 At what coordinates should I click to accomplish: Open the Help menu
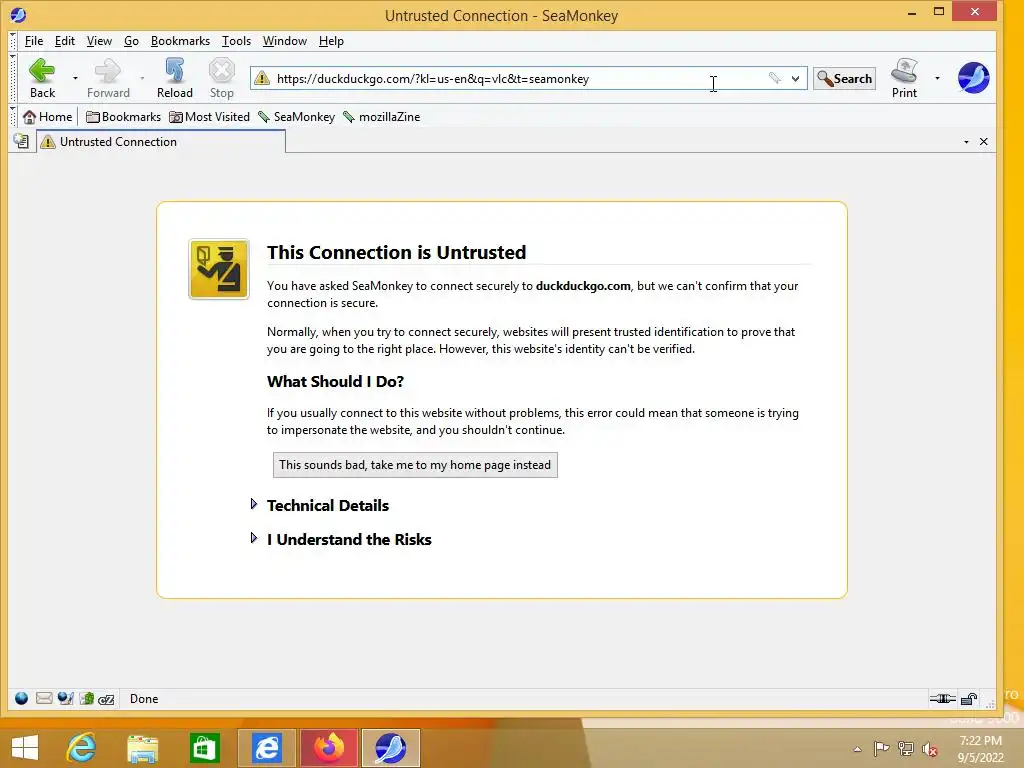[331, 41]
